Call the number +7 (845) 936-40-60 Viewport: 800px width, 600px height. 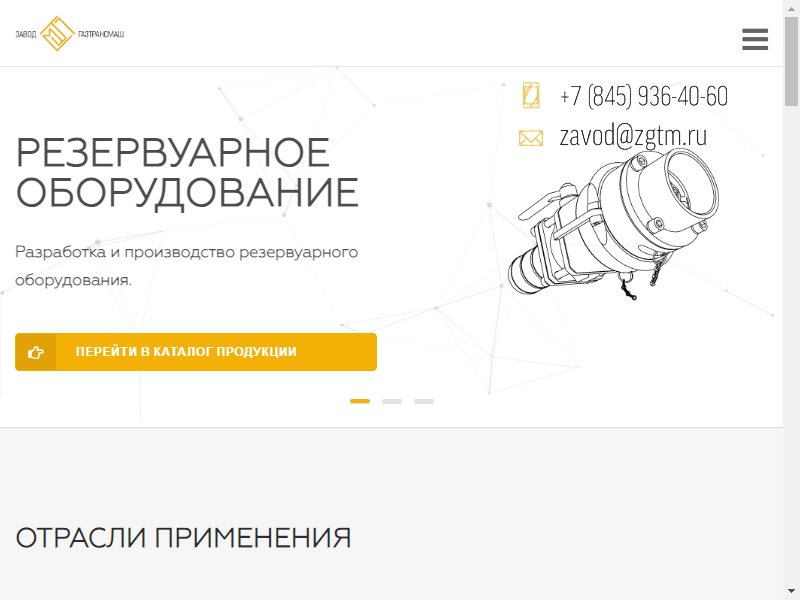tap(644, 95)
